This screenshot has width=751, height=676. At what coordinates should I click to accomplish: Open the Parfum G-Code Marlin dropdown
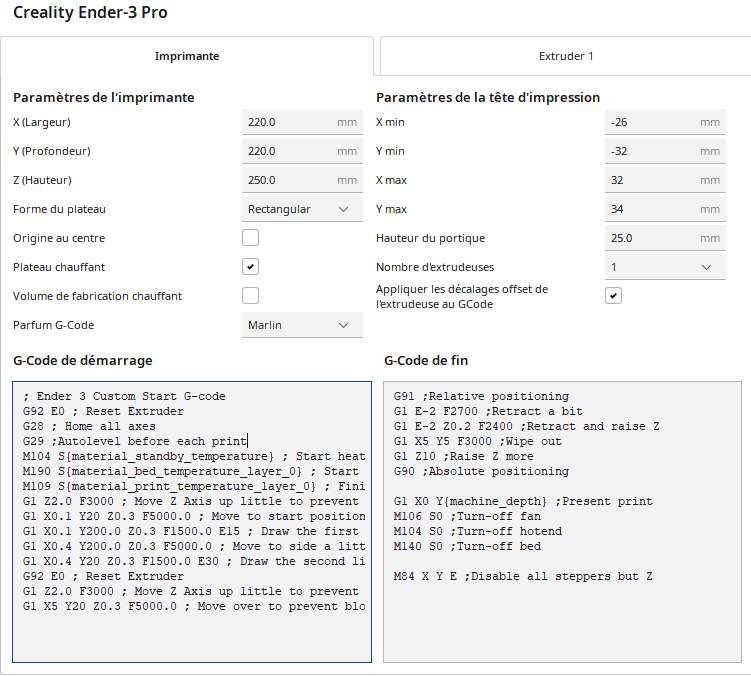(x=302, y=325)
